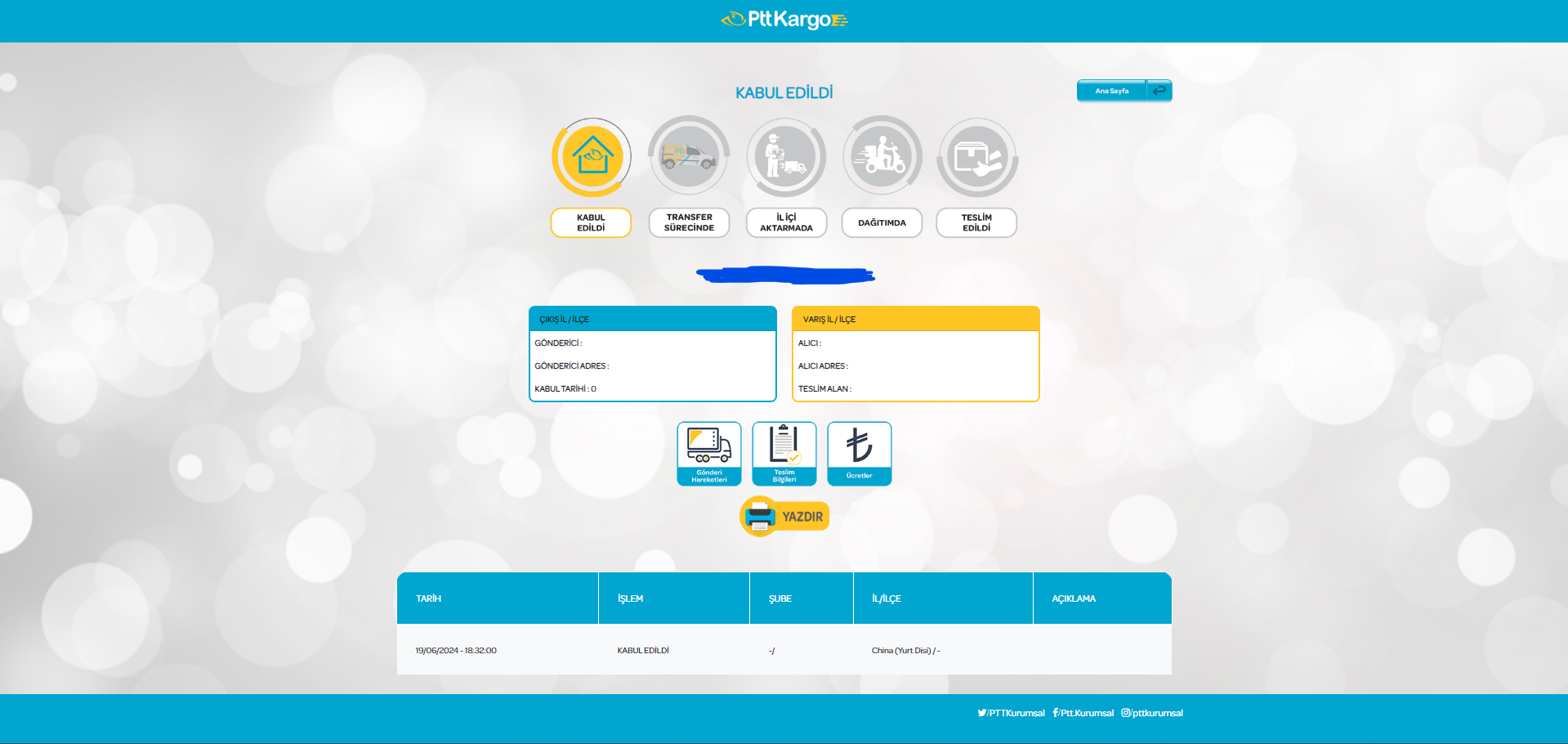
Task: Click the courier with boxes status icon
Action: (x=786, y=157)
